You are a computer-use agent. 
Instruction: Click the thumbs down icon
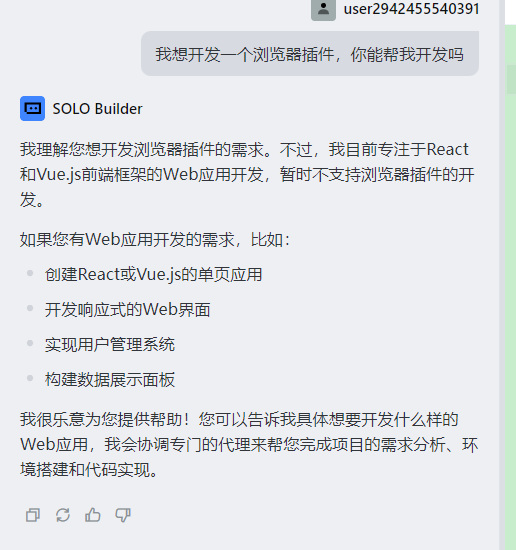(123, 515)
